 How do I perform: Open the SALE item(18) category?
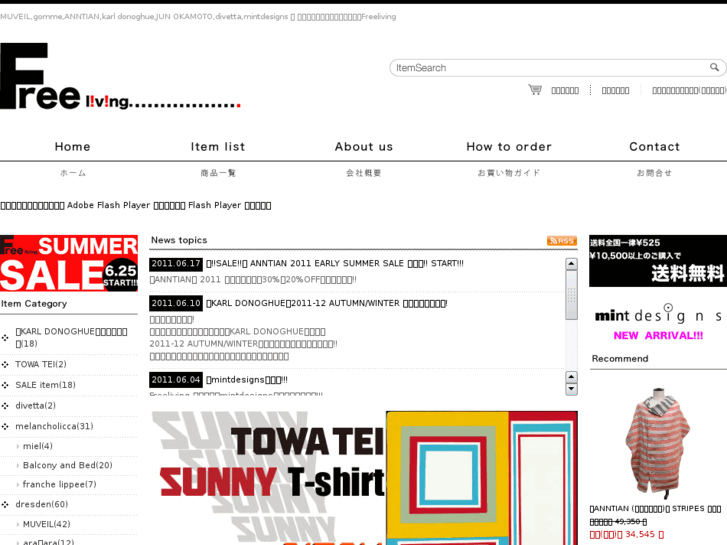45,385
